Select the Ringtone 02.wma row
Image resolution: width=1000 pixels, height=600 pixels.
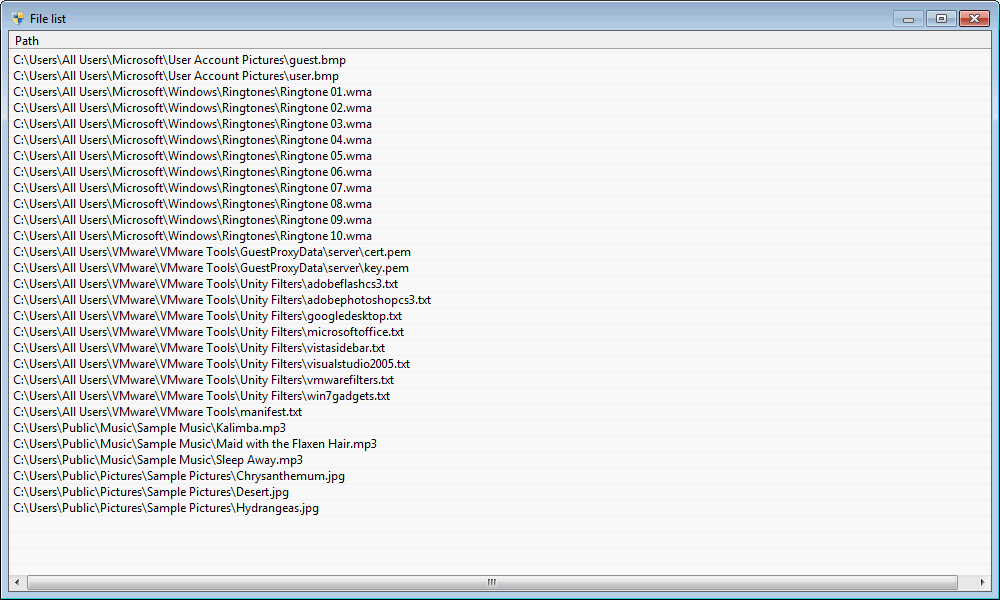500,108
